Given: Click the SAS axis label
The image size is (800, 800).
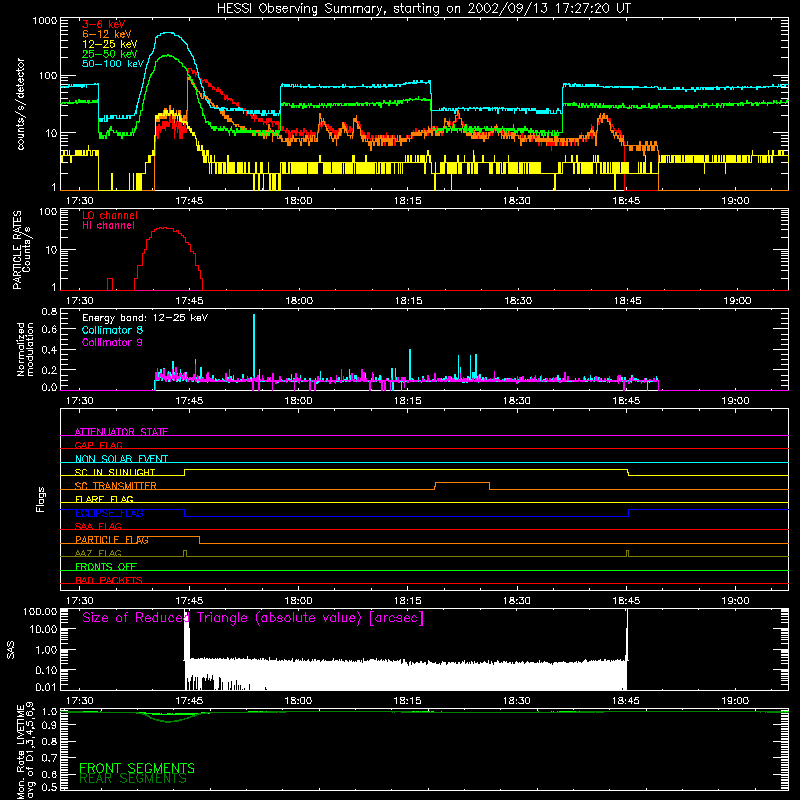Looking at the screenshot, I should [11, 650].
